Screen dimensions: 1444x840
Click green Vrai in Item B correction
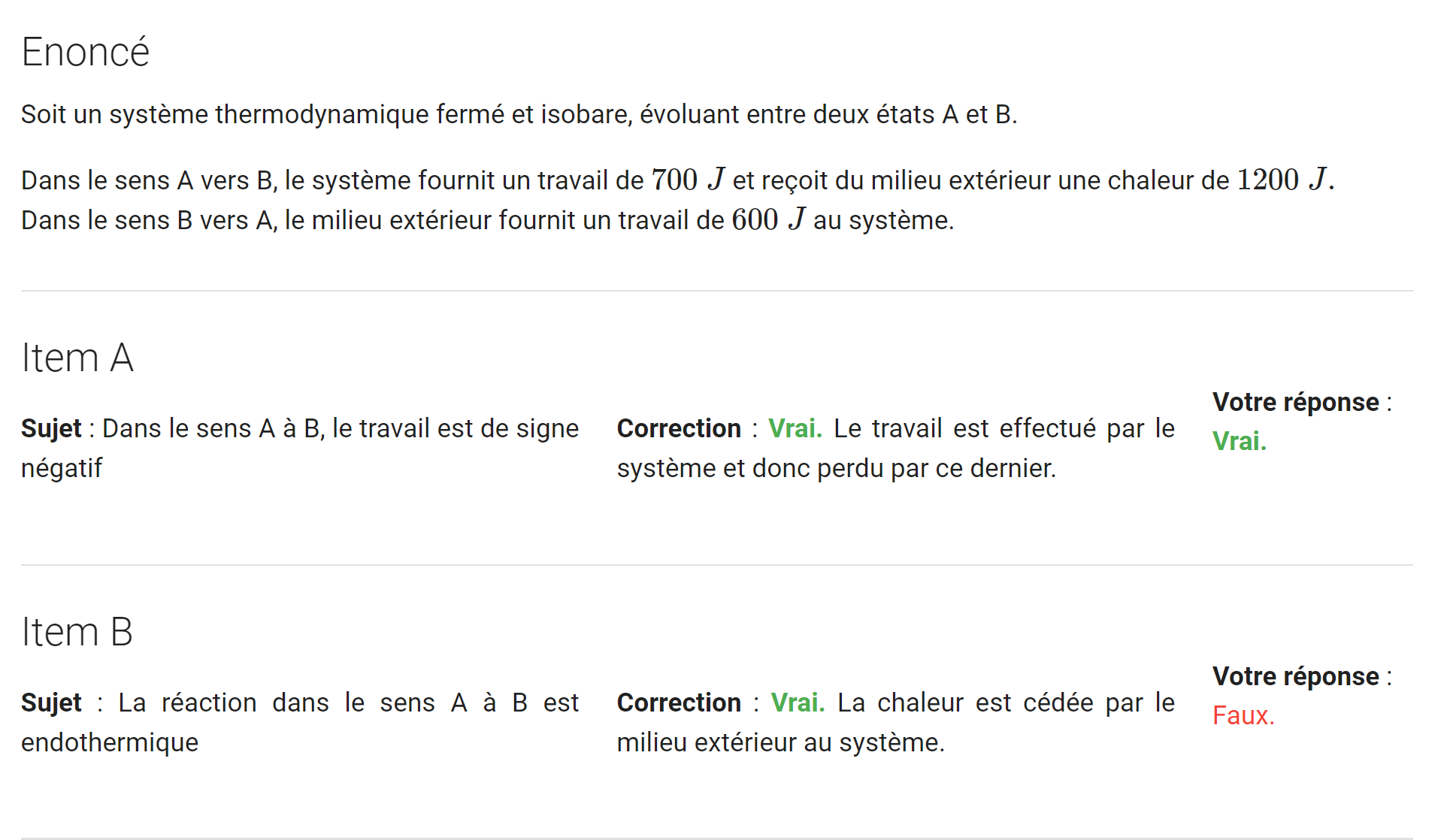click(x=798, y=703)
